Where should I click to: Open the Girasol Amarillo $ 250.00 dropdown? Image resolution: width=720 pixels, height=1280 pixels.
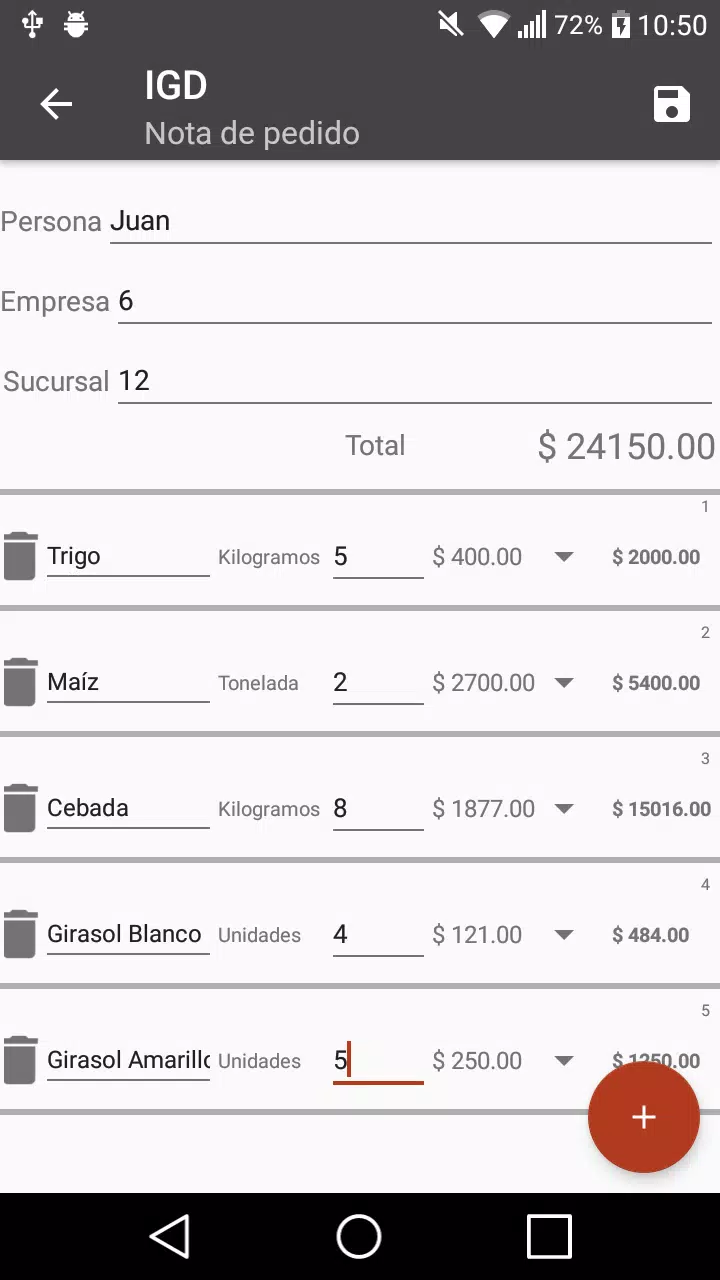(x=564, y=1061)
